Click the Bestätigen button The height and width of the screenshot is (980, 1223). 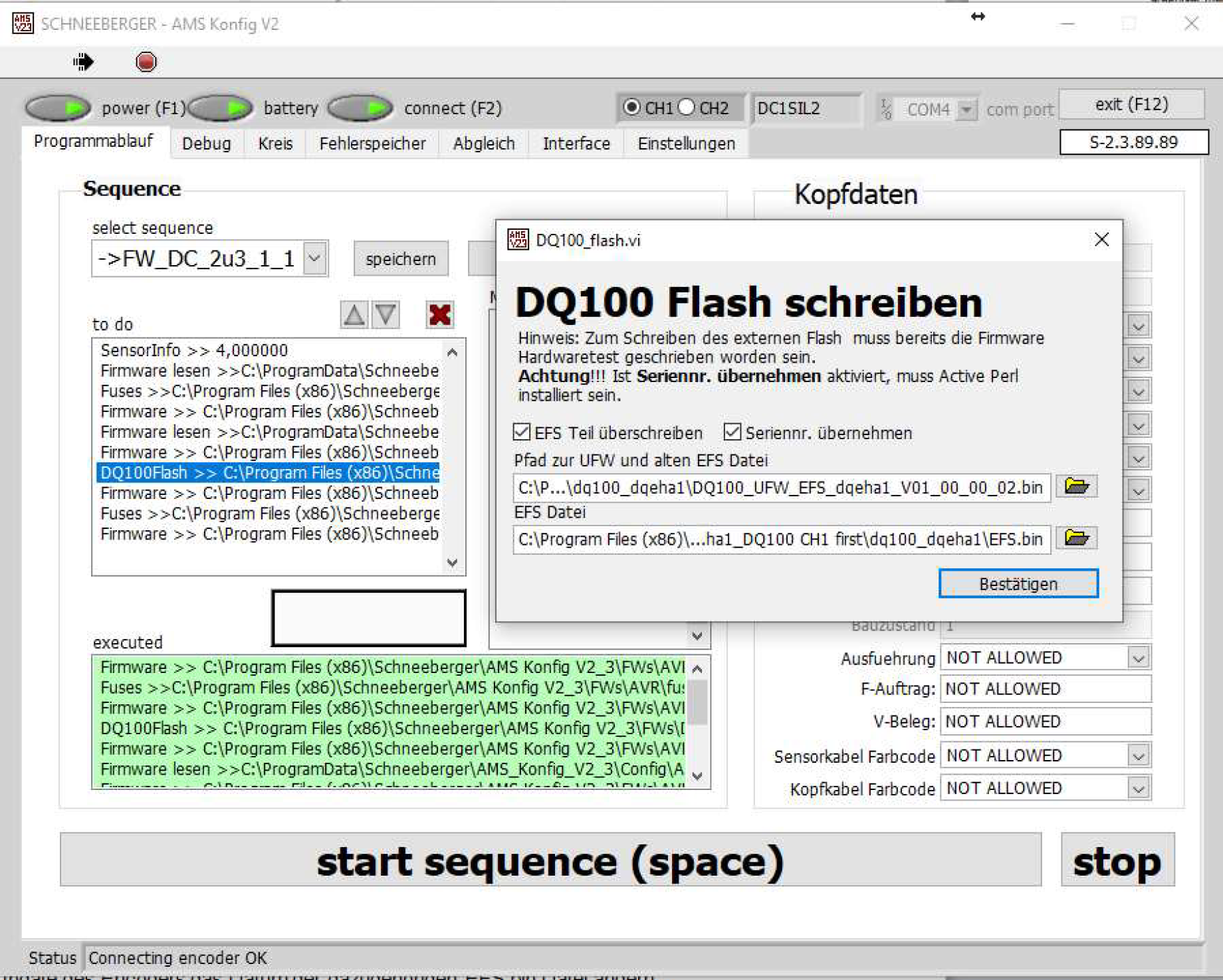tap(1018, 584)
